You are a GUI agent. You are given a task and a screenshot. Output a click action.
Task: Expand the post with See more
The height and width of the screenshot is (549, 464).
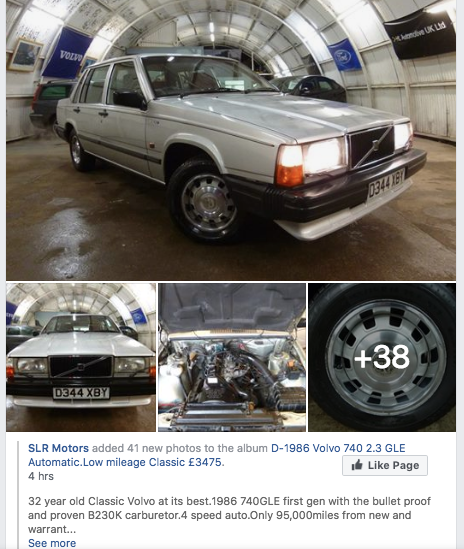pos(52,543)
